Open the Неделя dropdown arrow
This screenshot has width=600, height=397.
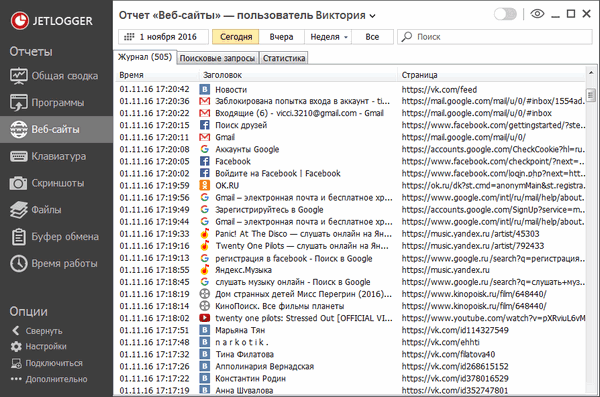(346, 37)
